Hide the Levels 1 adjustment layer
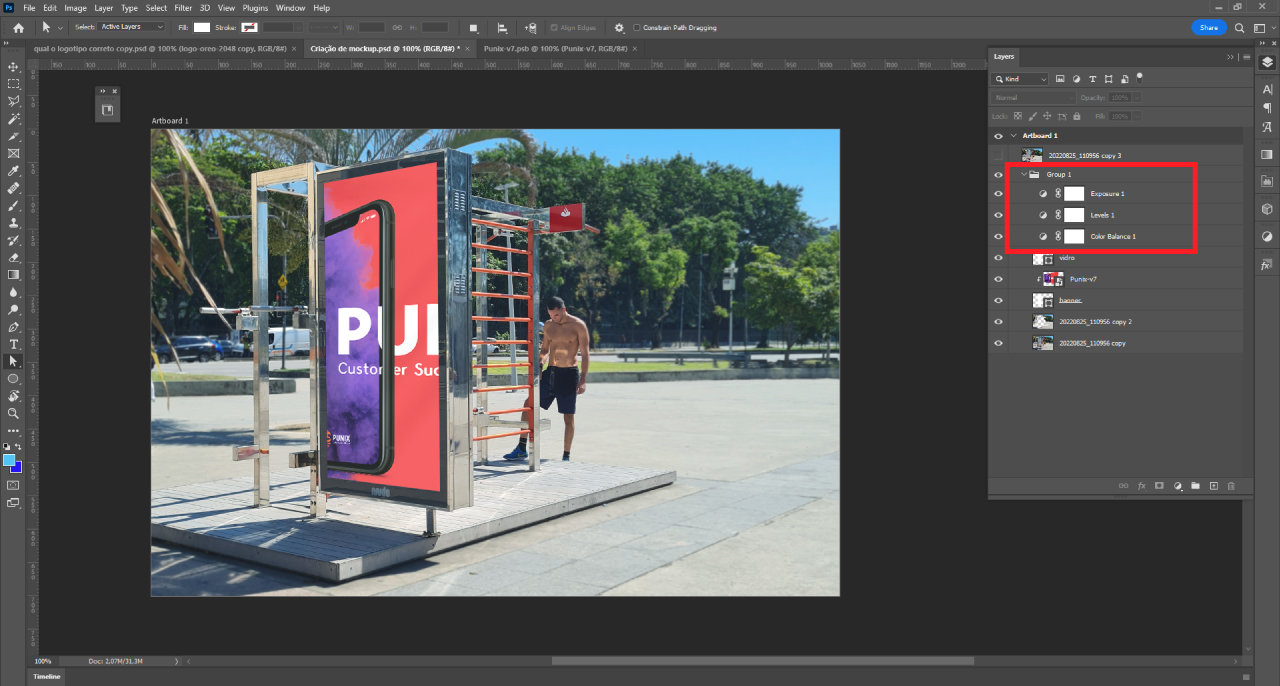 tap(998, 215)
